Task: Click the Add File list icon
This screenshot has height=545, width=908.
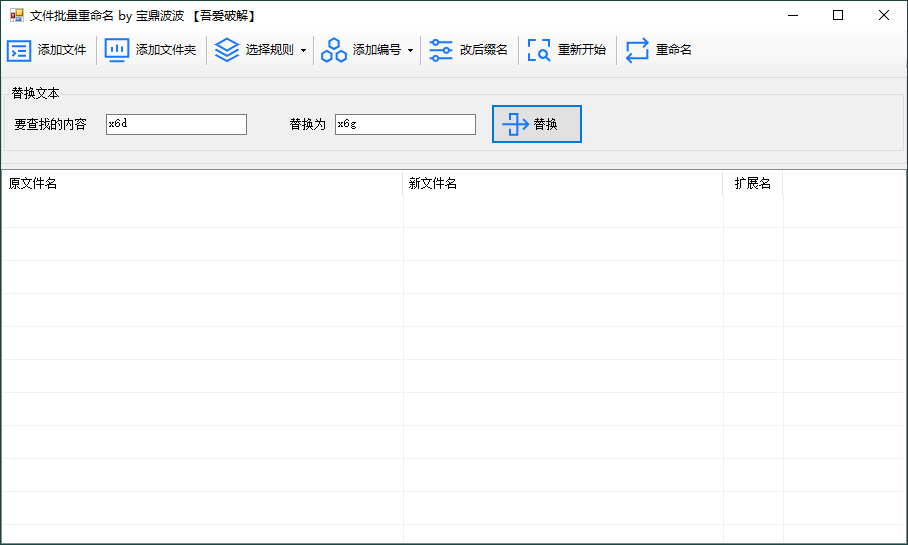Action: pyautogui.click(x=19, y=51)
